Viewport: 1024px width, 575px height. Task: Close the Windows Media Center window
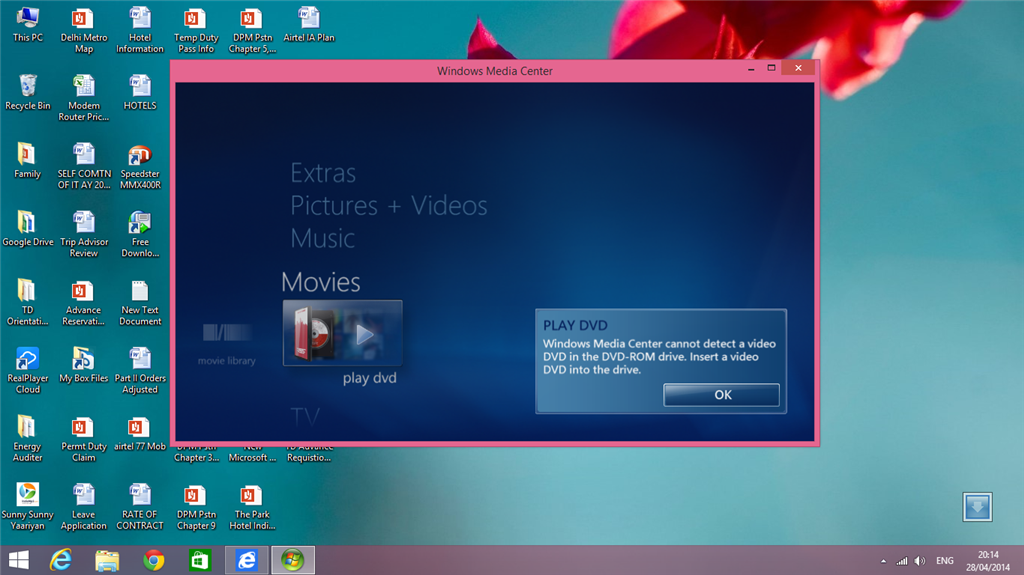pyautogui.click(x=798, y=68)
